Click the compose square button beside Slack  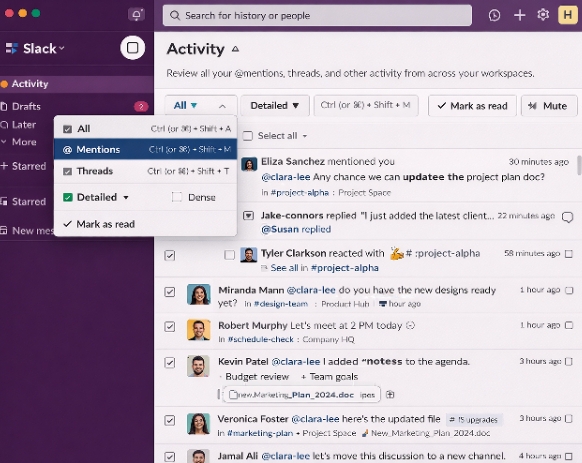coord(133,48)
